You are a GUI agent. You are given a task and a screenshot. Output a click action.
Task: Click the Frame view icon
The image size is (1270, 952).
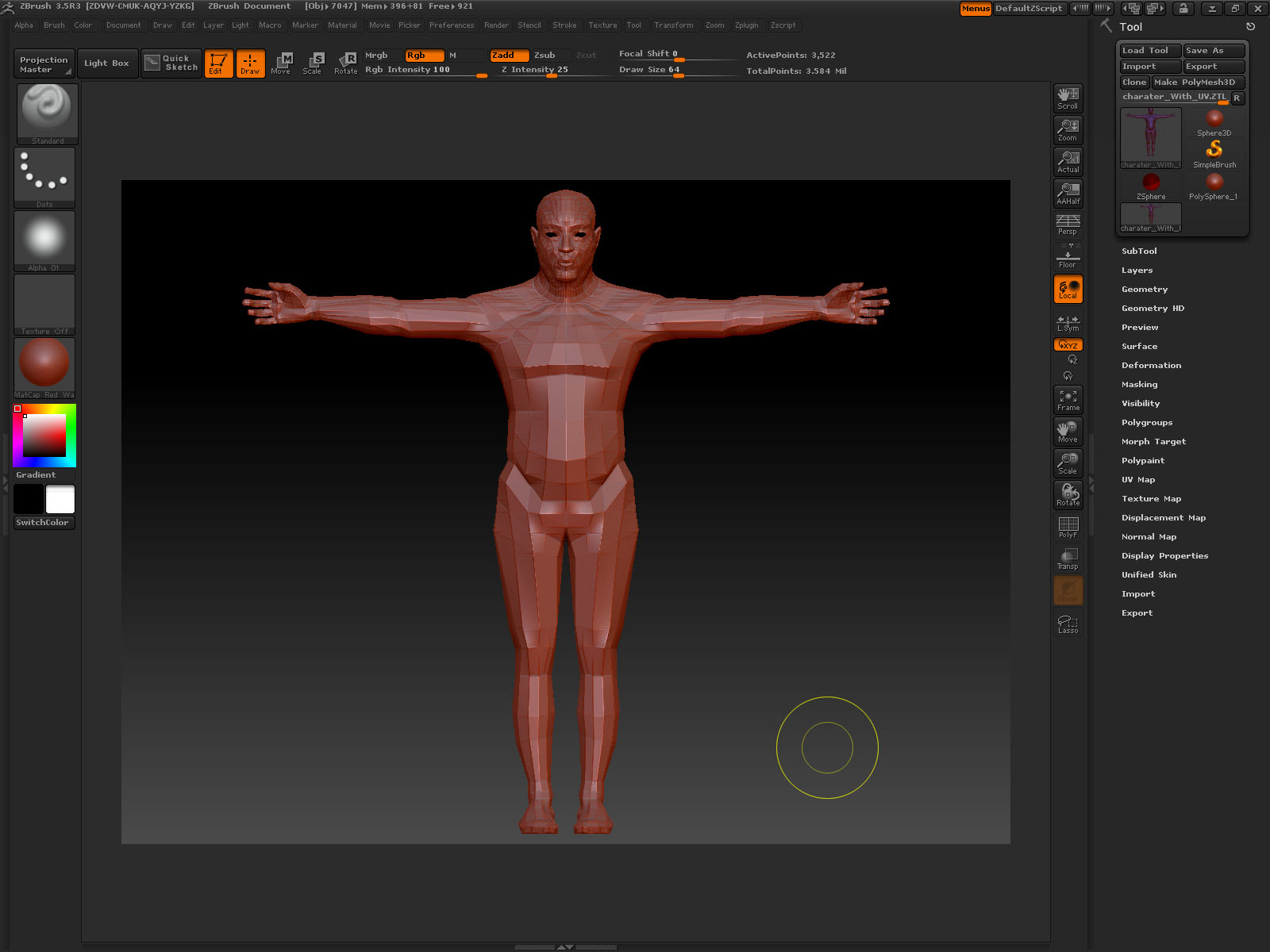1068,400
